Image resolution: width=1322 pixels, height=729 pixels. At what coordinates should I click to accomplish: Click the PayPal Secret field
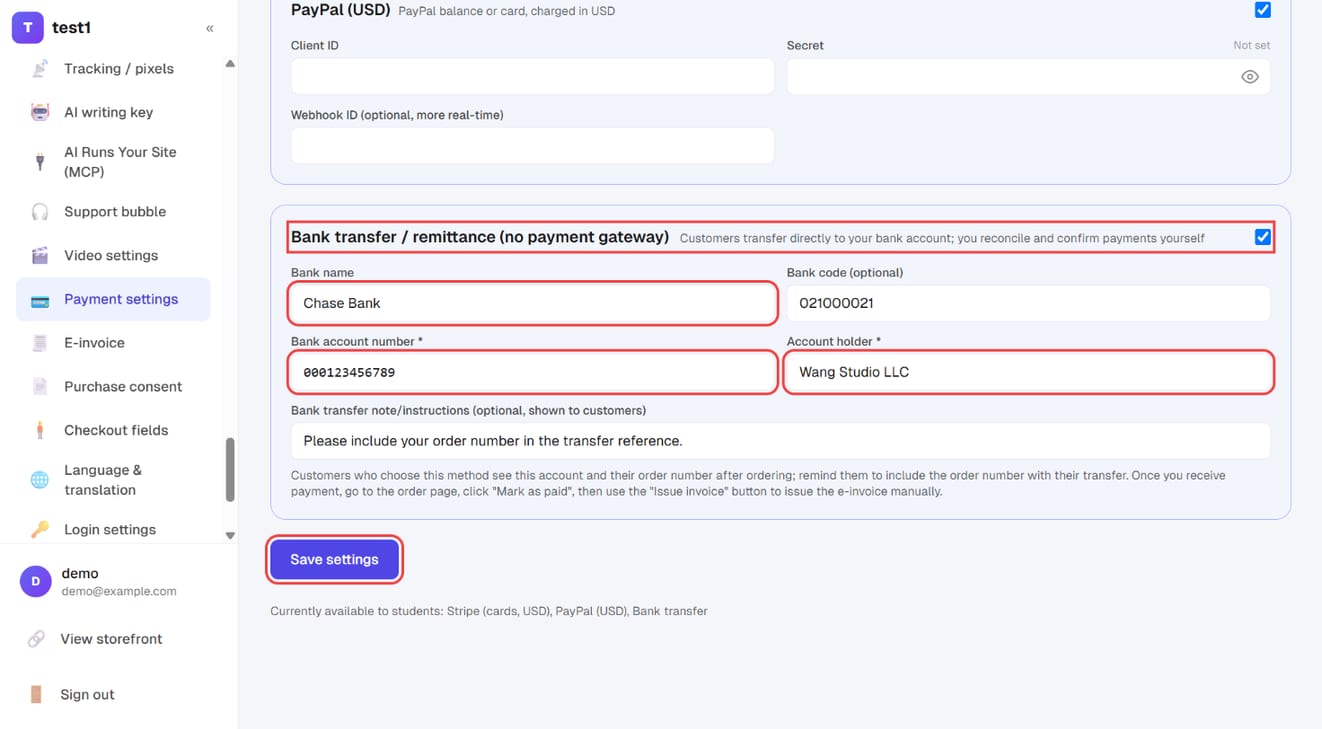pyautogui.click(x=1028, y=77)
